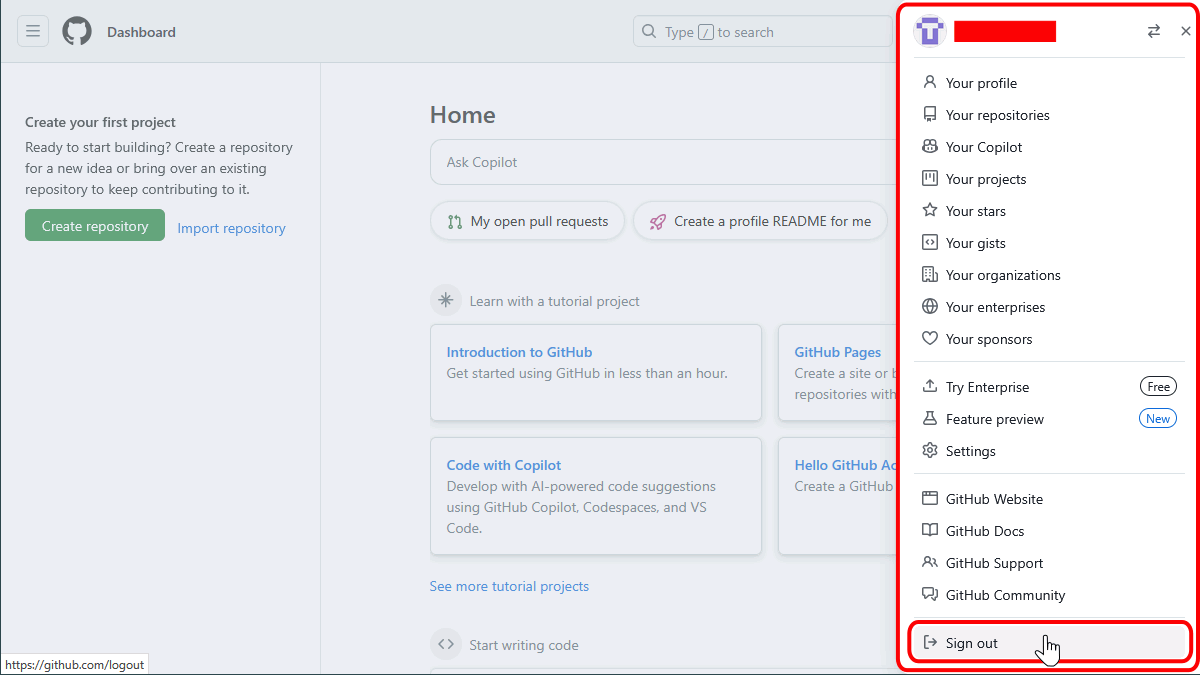This screenshot has width=1200, height=675.
Task: Click the Copilot icon beside Your Copilot
Action: point(930,147)
